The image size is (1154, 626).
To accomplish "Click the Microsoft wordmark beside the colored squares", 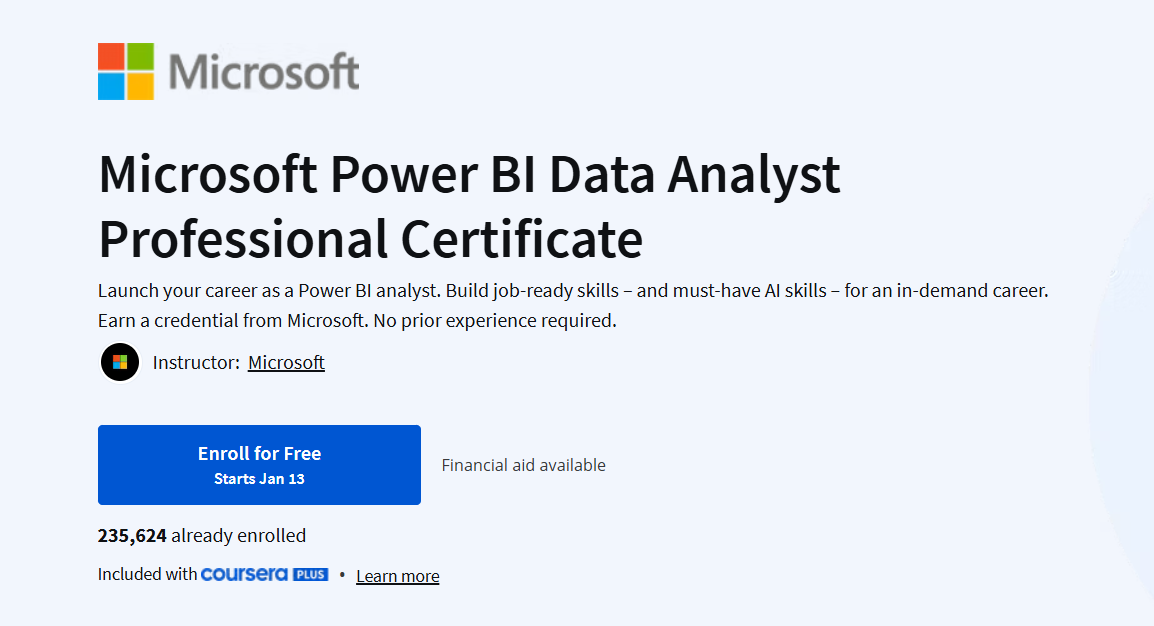I will coord(265,71).
